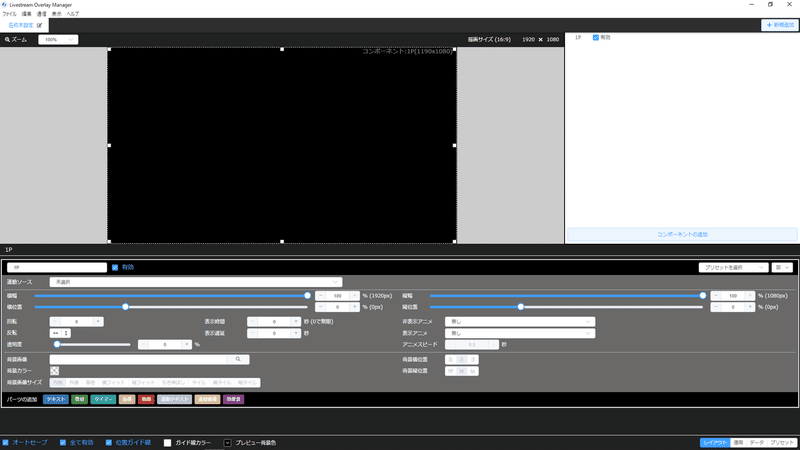Toggle the オートセーブ checkbox
The width and height of the screenshot is (800, 450).
pos(6,443)
